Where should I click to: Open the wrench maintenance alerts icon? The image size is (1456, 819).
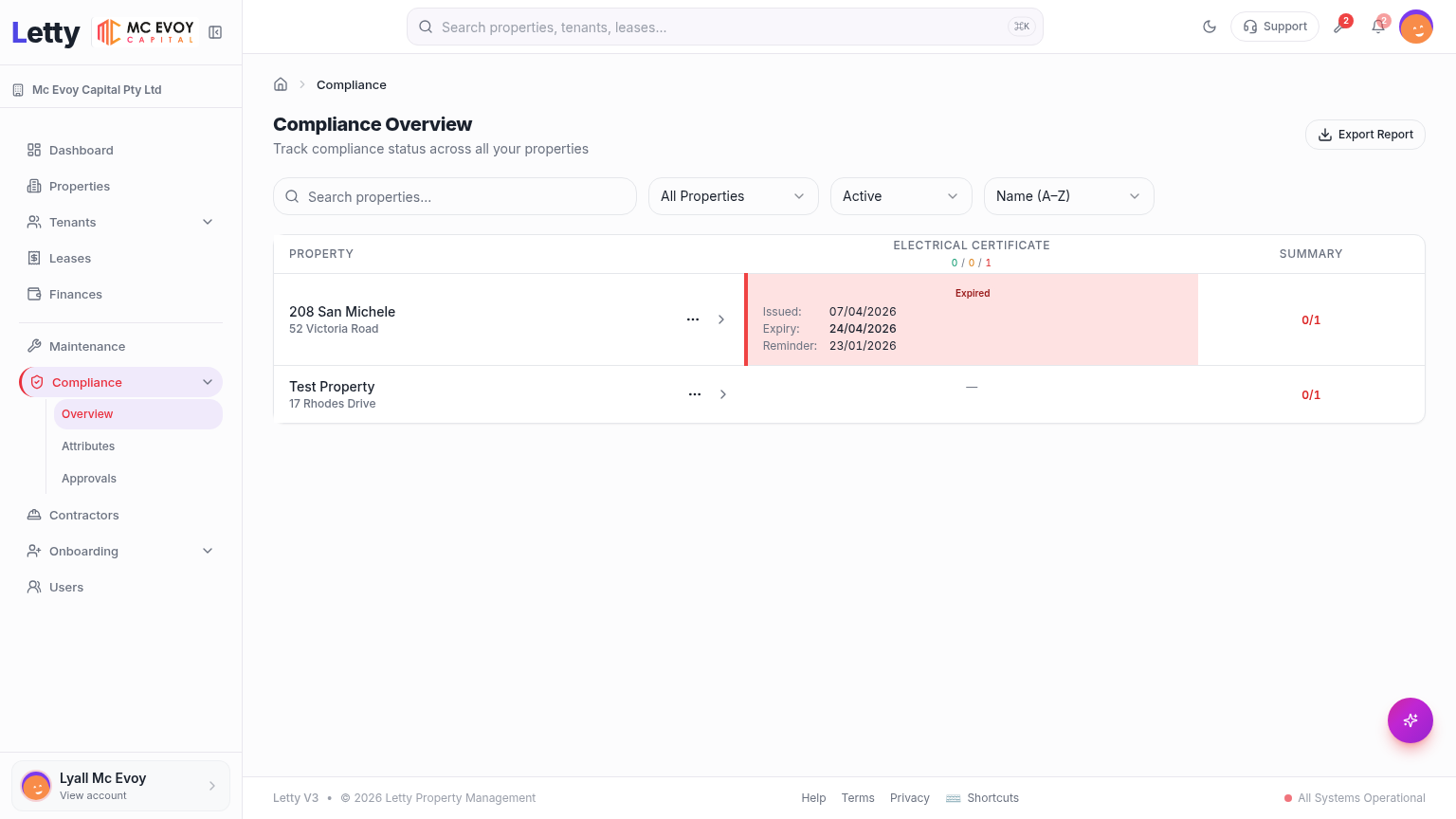(1340, 27)
